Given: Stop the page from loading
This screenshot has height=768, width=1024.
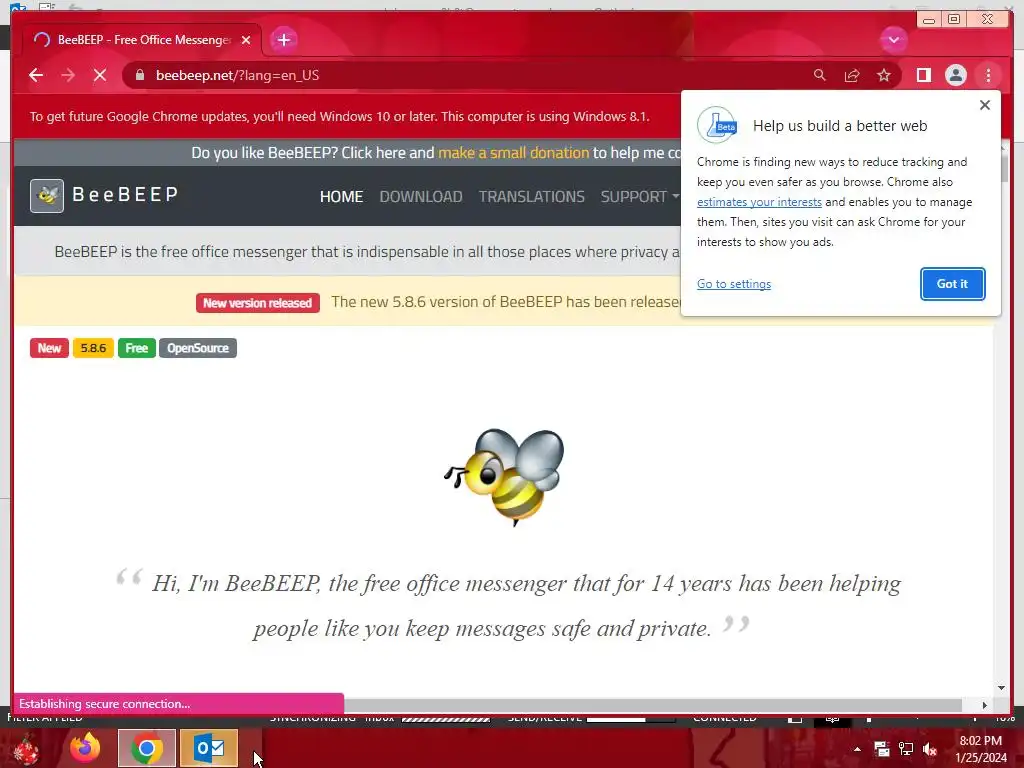Looking at the screenshot, I should click(100, 75).
